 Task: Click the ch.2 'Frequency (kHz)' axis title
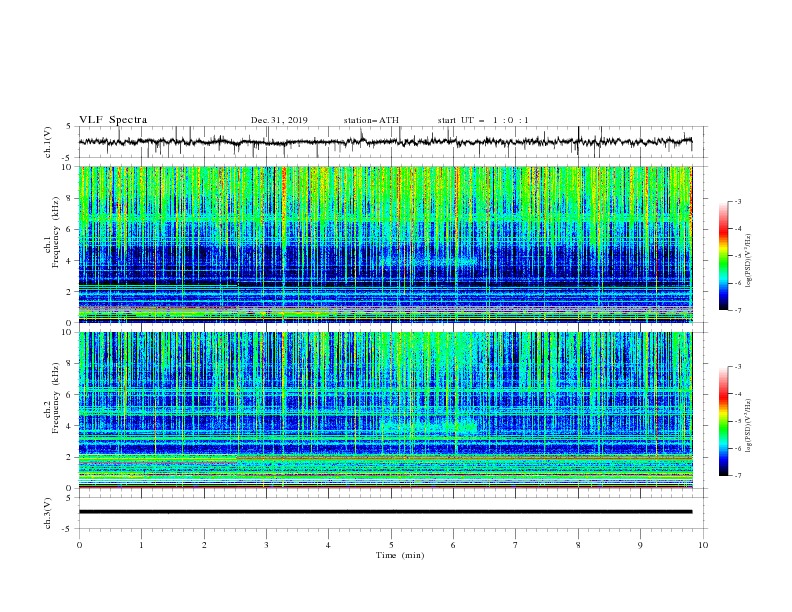[x=55, y=398]
